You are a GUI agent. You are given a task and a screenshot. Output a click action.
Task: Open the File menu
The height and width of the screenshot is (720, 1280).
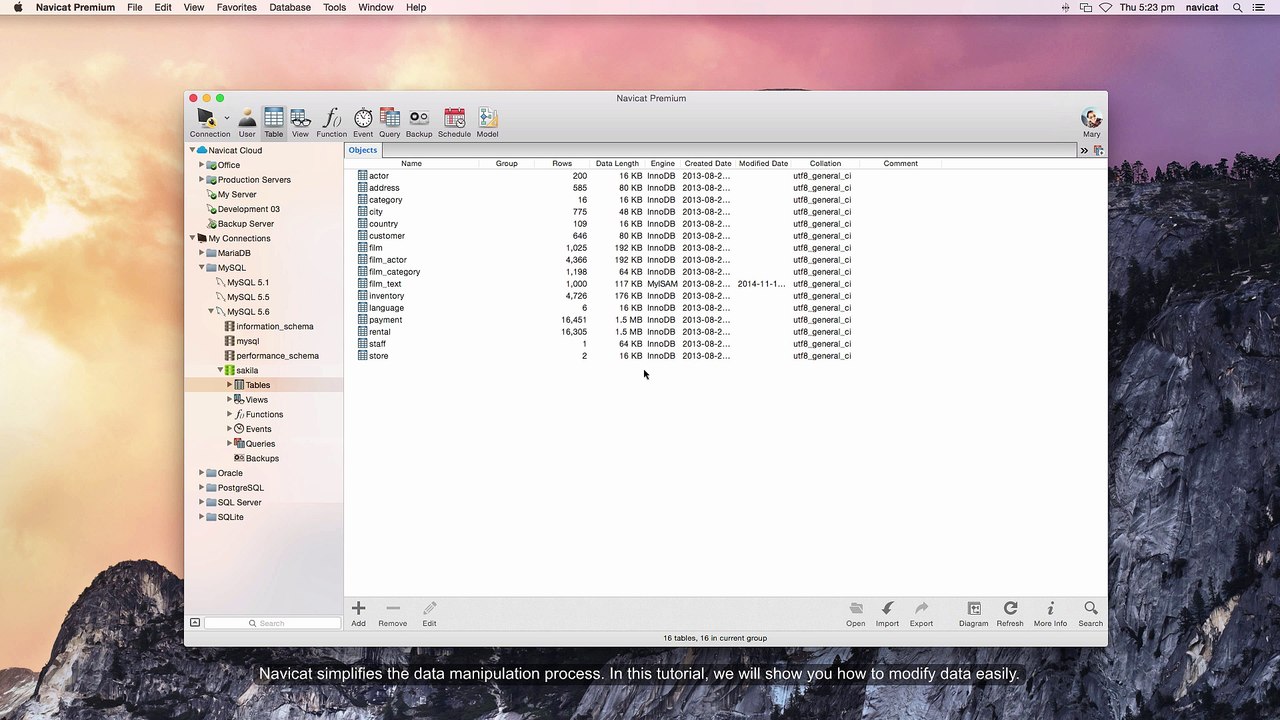click(134, 7)
